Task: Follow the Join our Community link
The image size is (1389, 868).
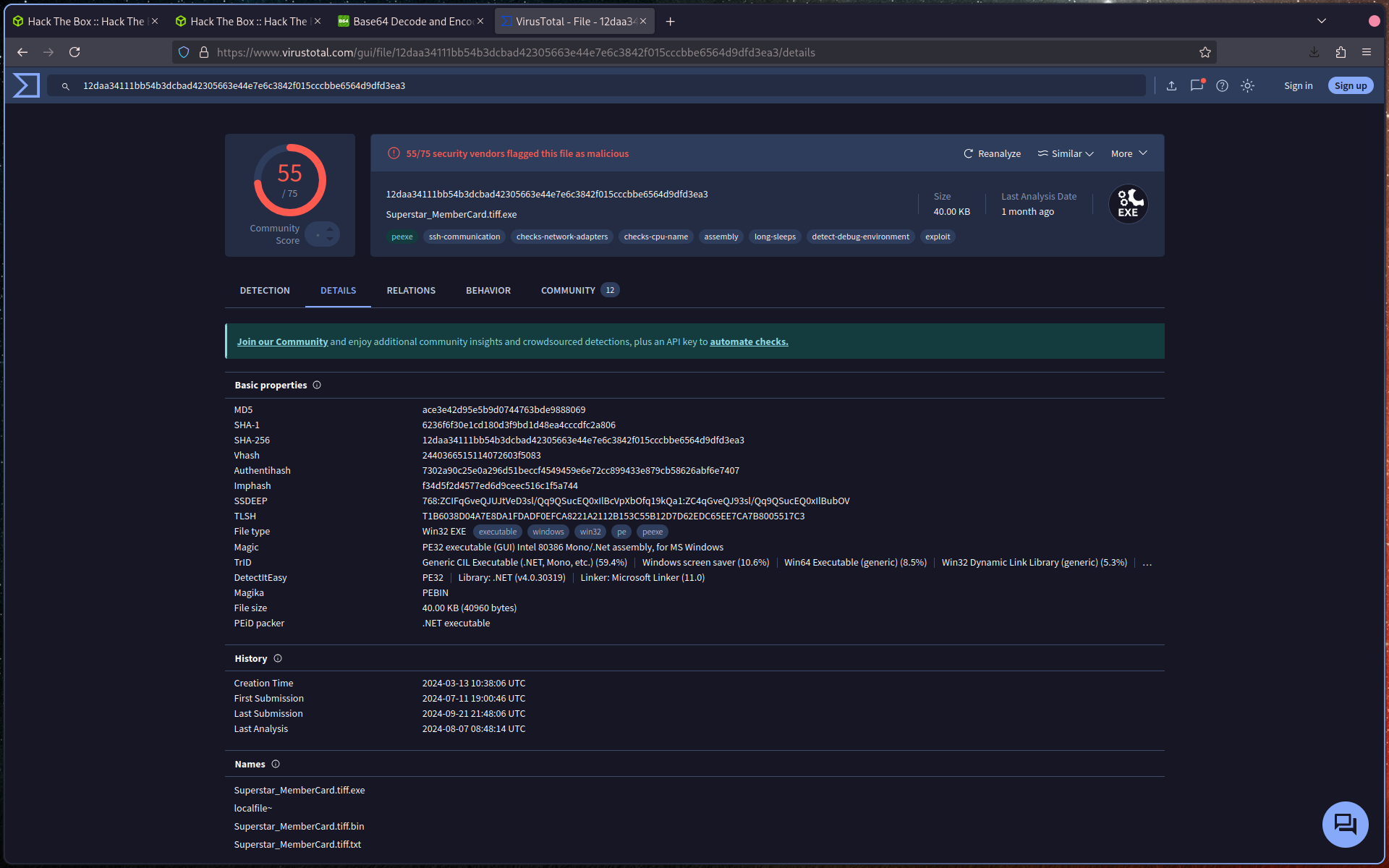Action: click(282, 341)
